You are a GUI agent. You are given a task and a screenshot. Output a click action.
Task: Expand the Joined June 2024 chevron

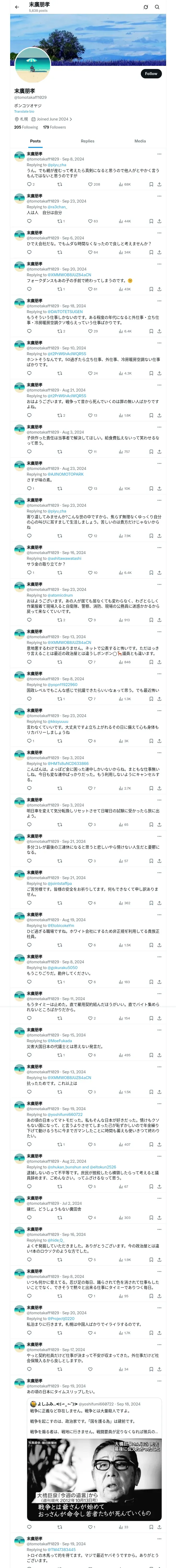(71, 119)
